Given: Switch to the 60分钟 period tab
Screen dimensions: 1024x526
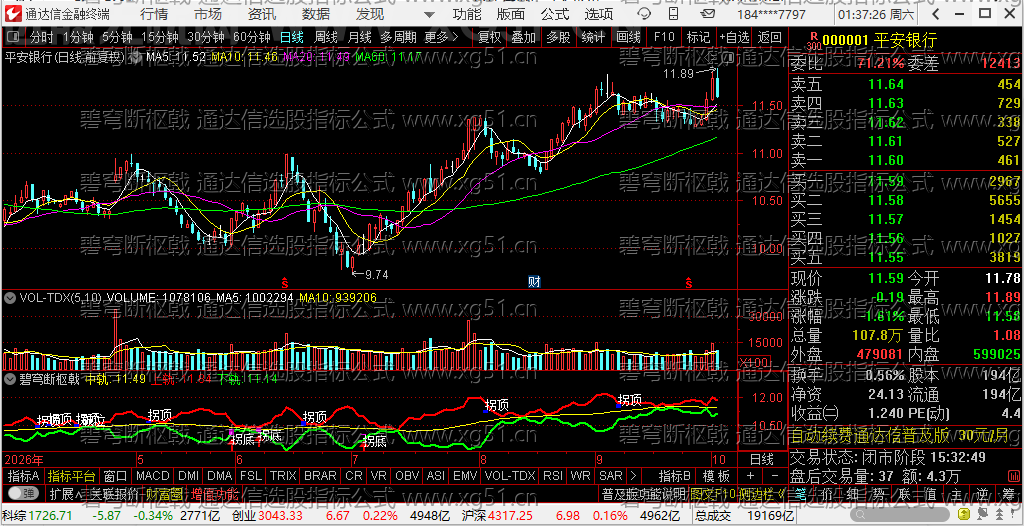Looking at the screenshot, I should click(252, 37).
